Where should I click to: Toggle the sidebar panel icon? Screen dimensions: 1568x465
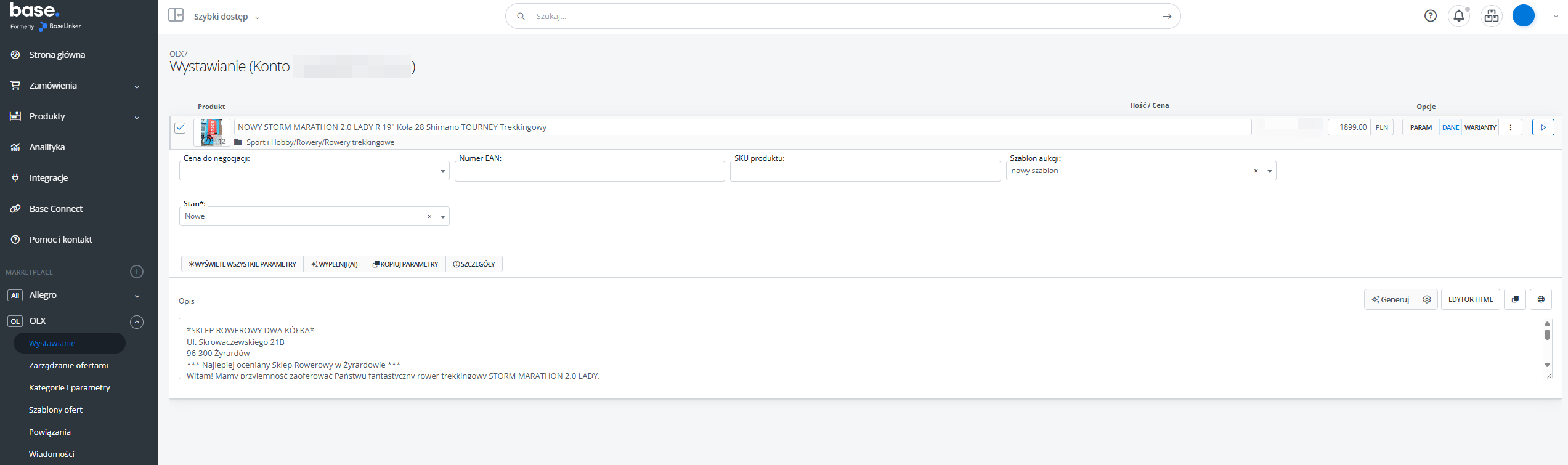click(176, 15)
